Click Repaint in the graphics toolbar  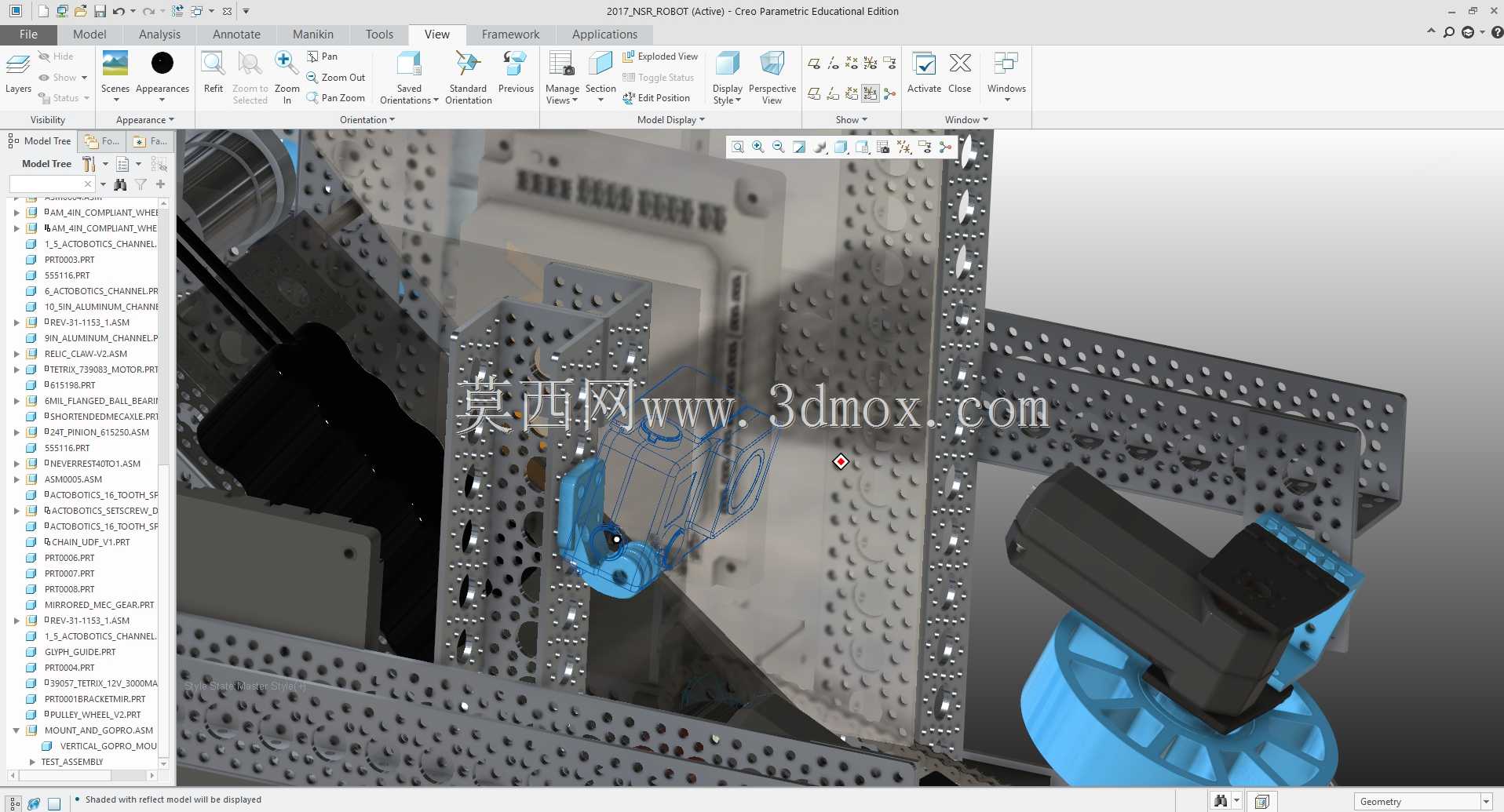(x=799, y=147)
